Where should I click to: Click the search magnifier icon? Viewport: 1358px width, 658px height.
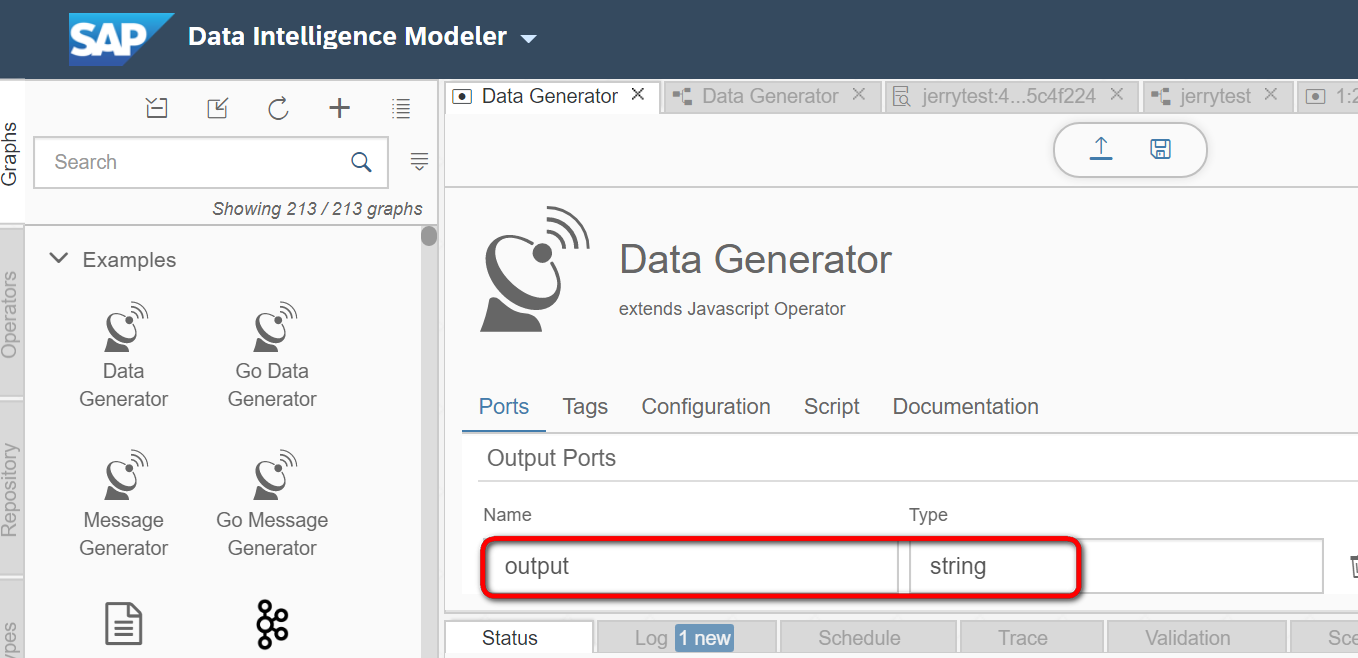(x=361, y=162)
